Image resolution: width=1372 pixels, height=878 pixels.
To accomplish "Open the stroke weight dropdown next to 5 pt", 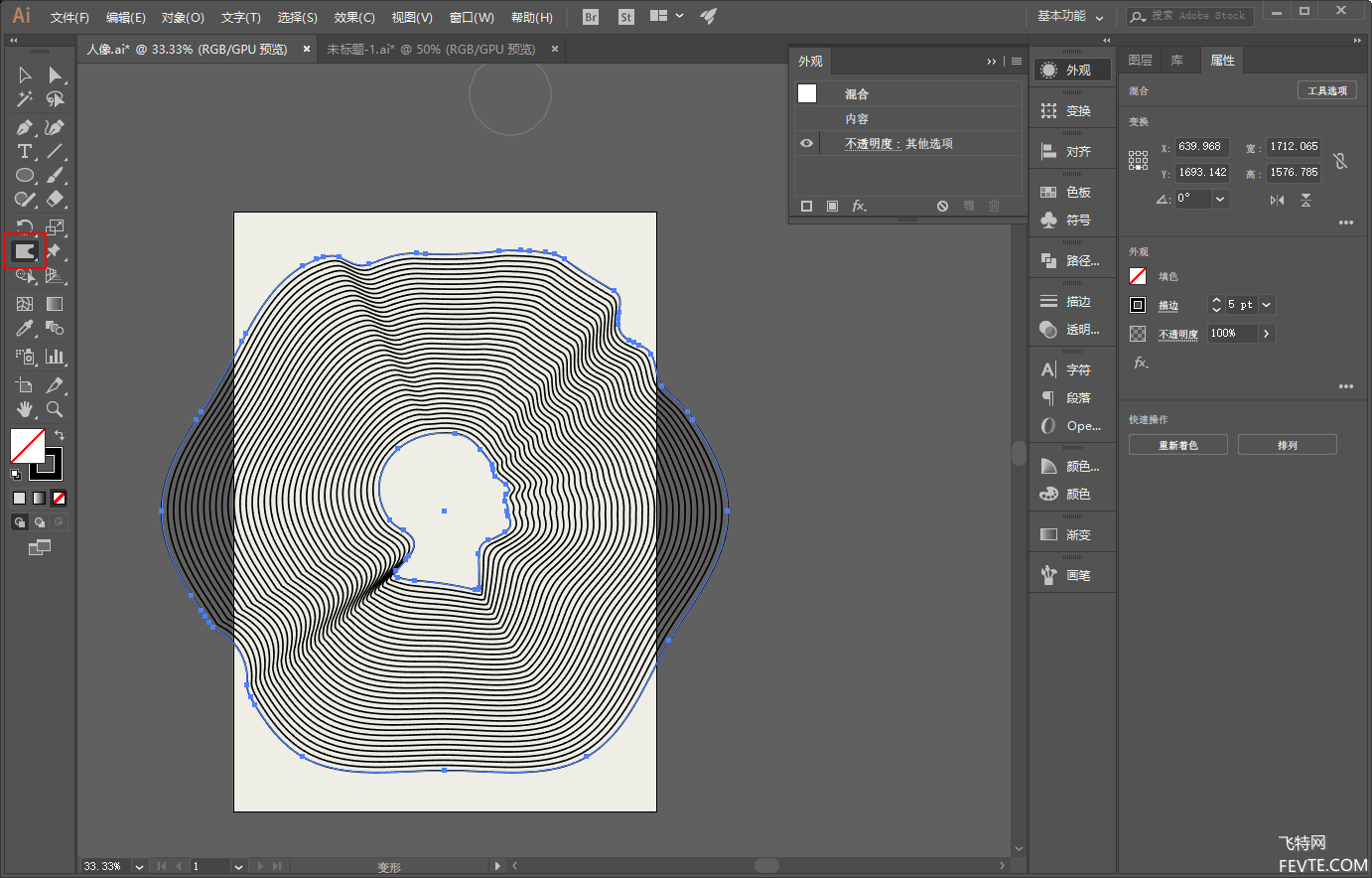I will tap(1267, 305).
